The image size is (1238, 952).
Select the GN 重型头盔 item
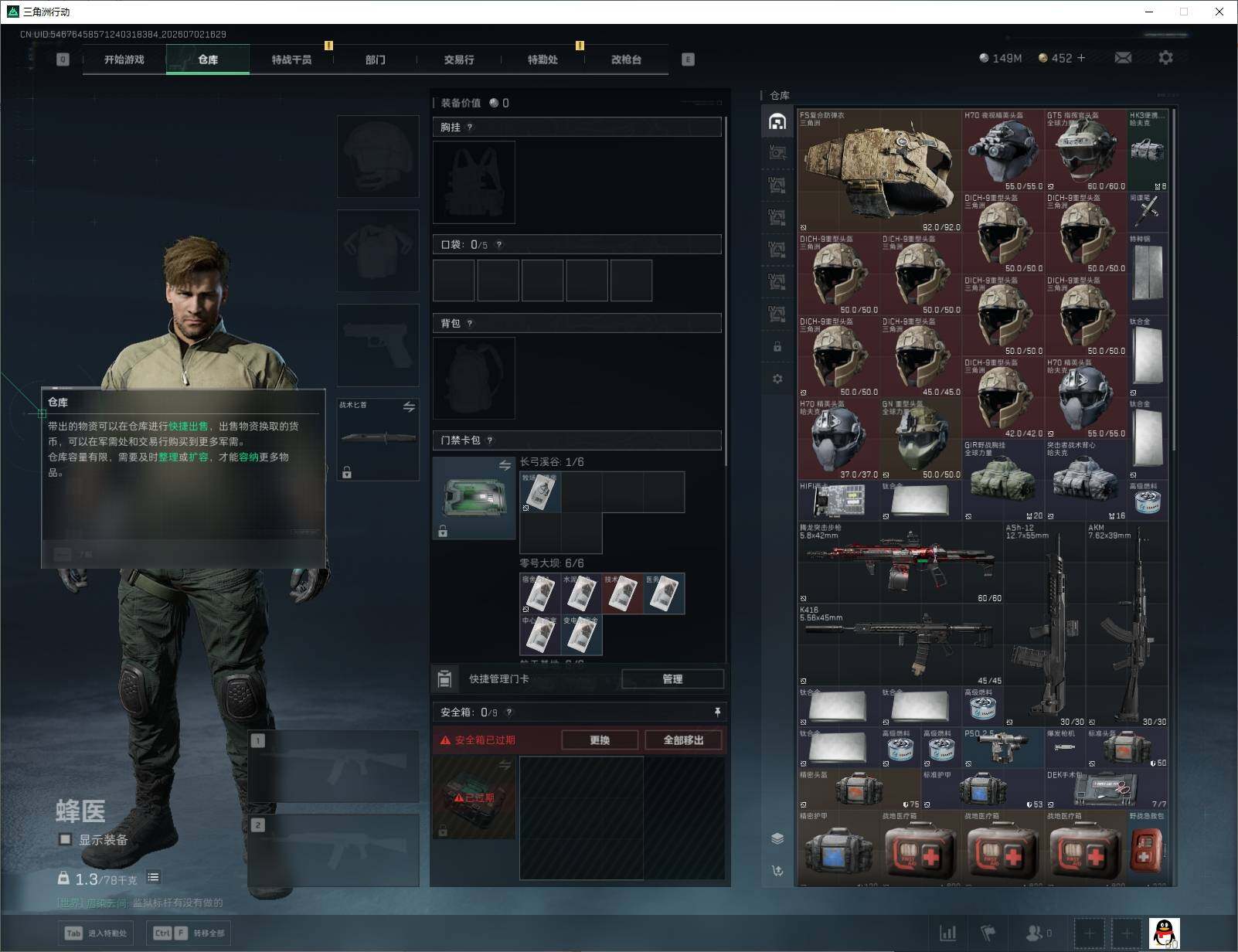point(920,439)
